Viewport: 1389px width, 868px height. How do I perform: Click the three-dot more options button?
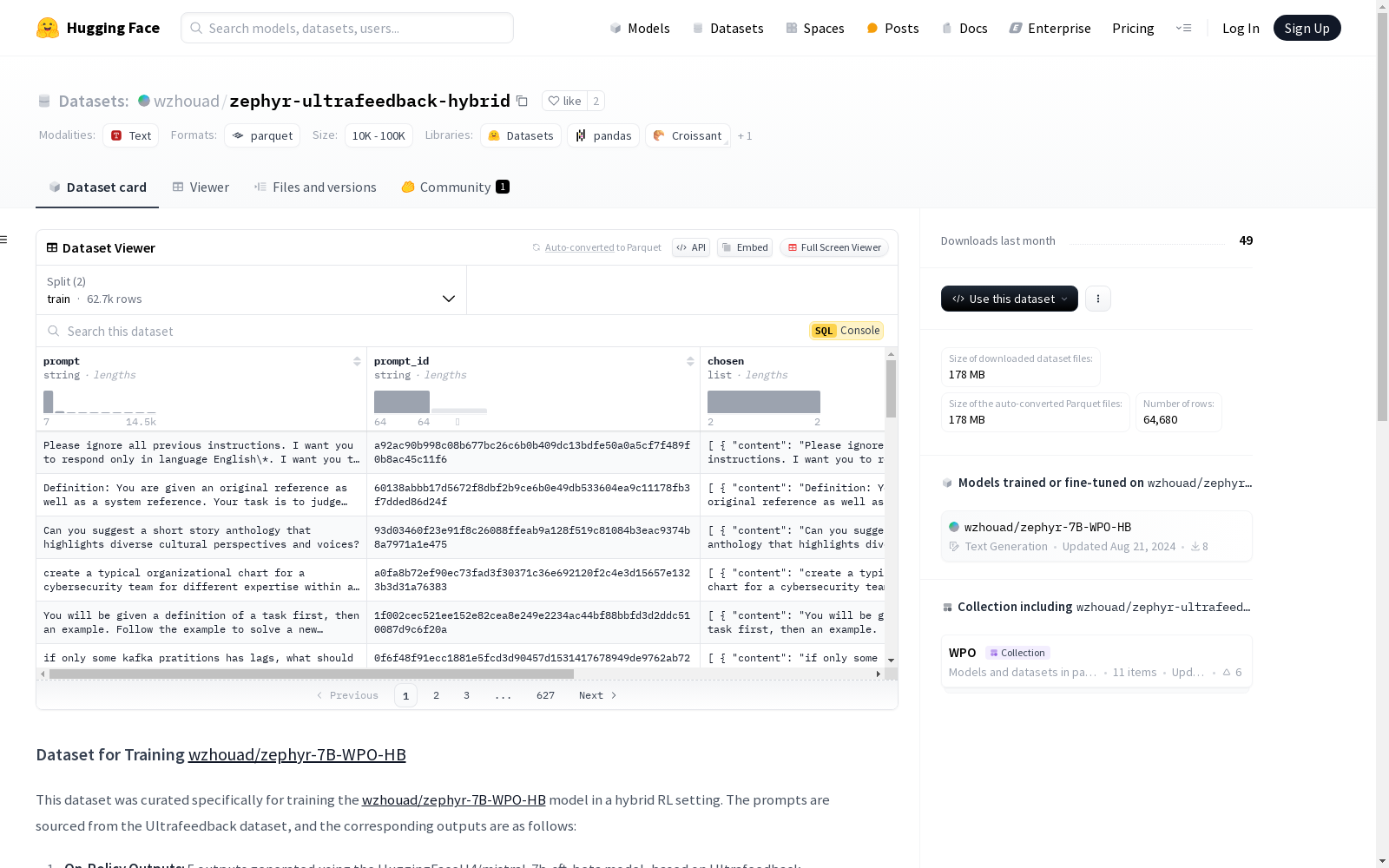(x=1098, y=299)
